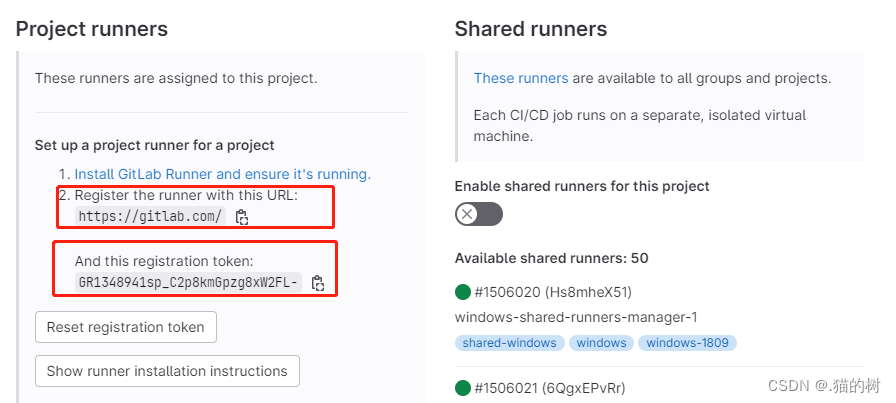Viewport: 896px width, 403px height.
Task: Click Available shared runners: 50 label
Action: [551, 258]
